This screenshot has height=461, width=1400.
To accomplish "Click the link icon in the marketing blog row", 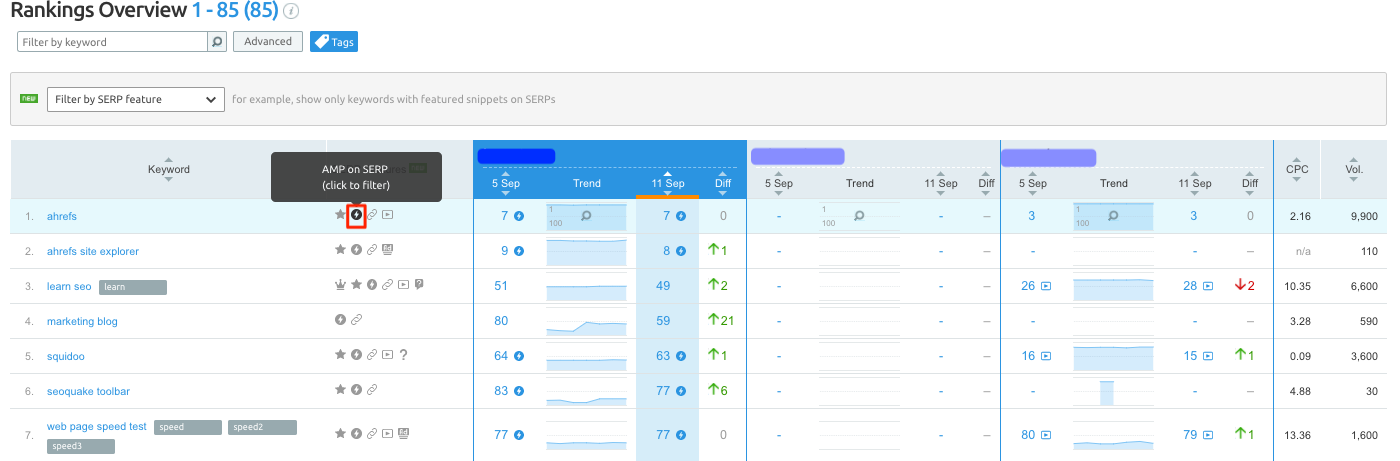I will [x=356, y=320].
